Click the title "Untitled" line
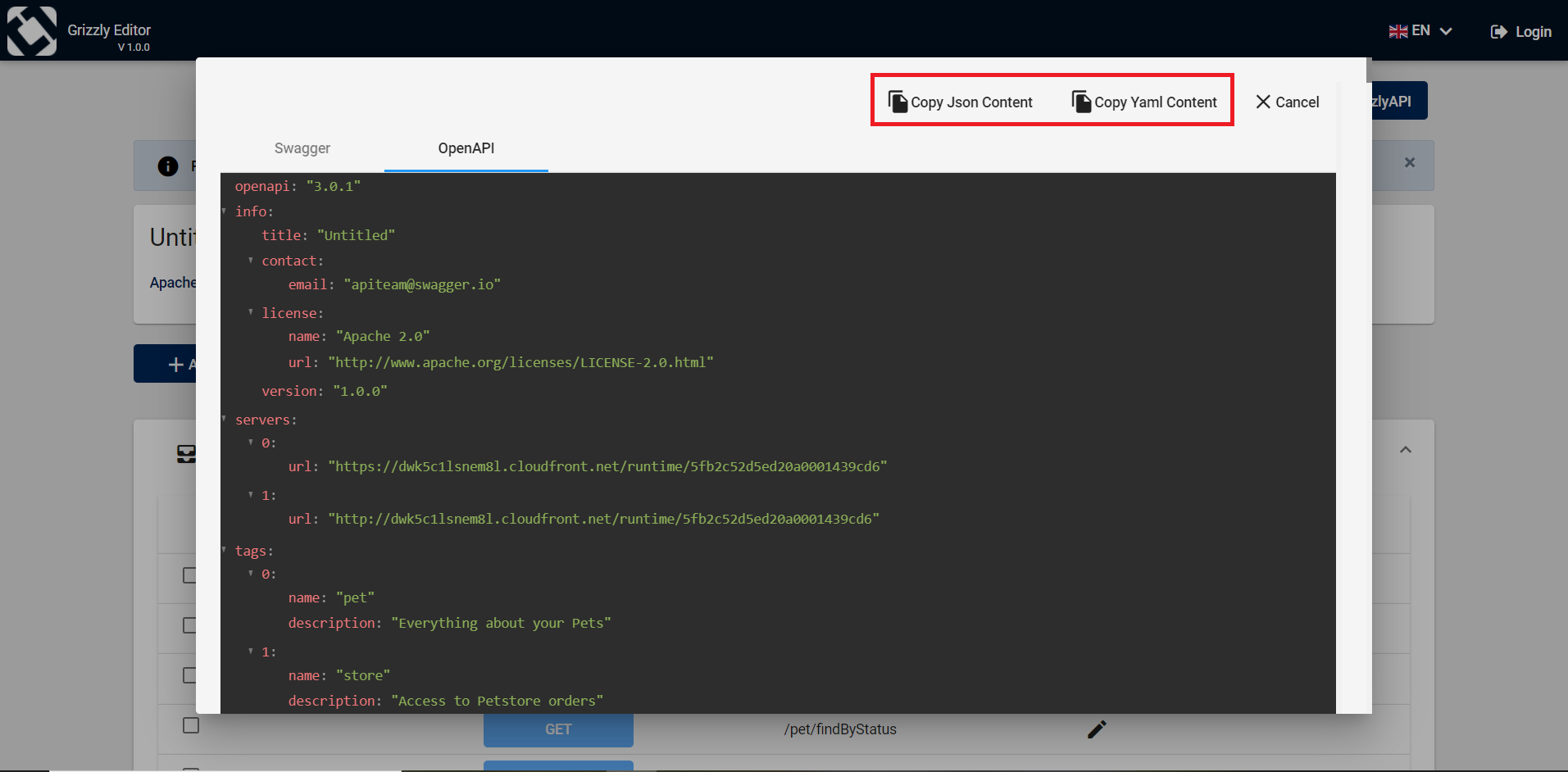1568x772 pixels. click(x=328, y=235)
